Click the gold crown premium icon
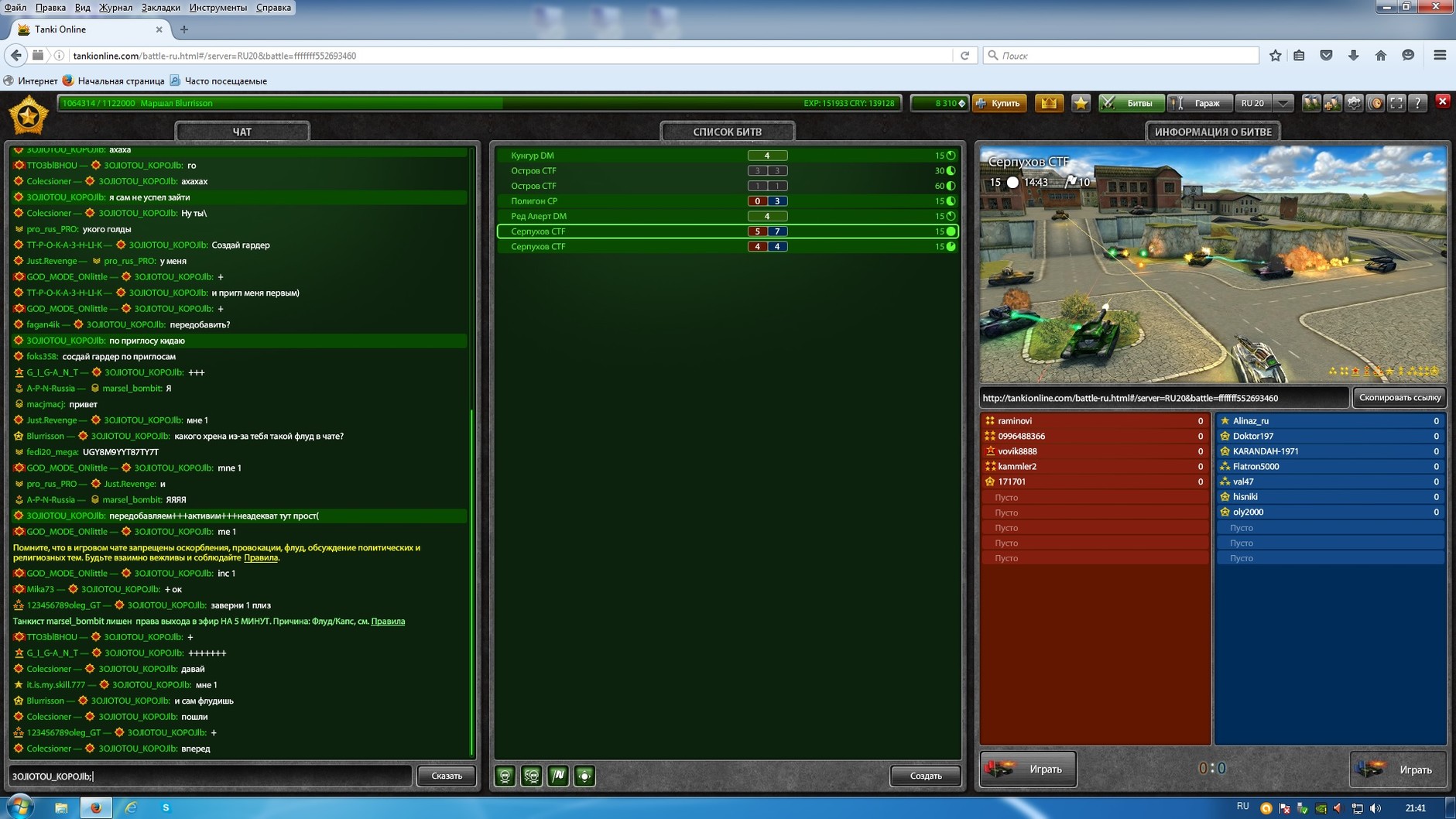 click(x=1049, y=103)
